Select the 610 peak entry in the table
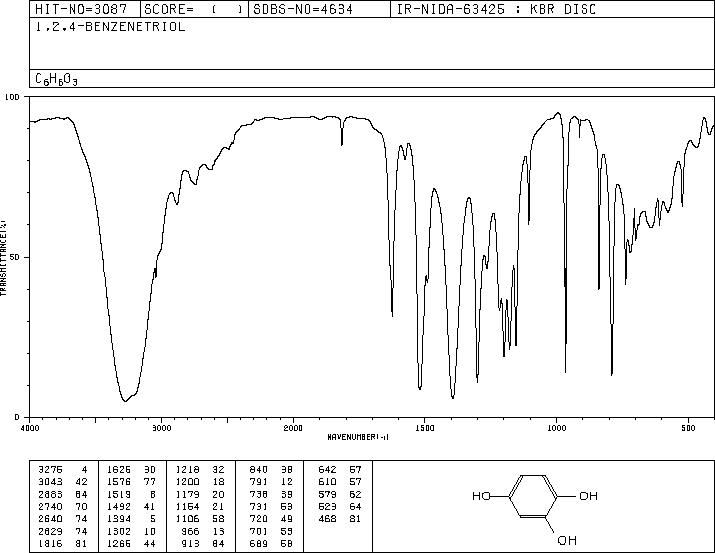This screenshot has width=715, height=553. (x=340, y=482)
